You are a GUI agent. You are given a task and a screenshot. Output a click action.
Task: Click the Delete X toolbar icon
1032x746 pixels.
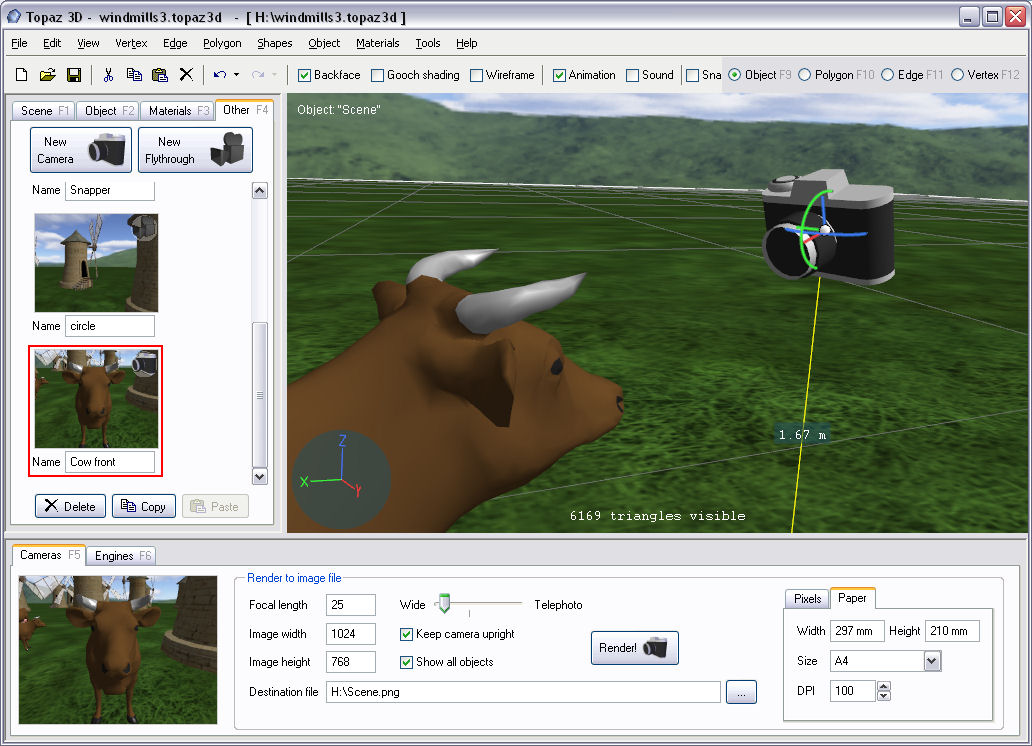186,75
